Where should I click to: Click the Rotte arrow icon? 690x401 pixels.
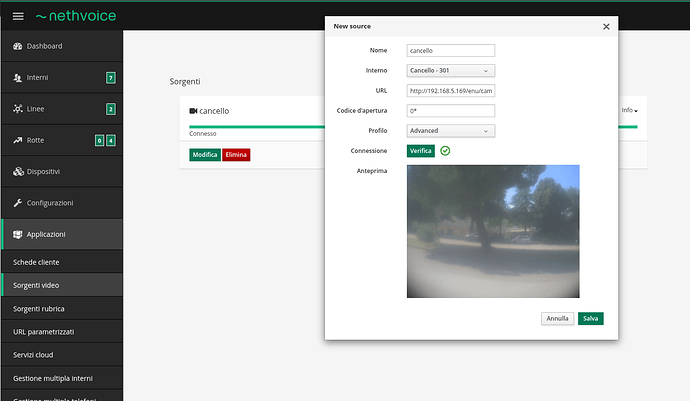click(x=18, y=140)
